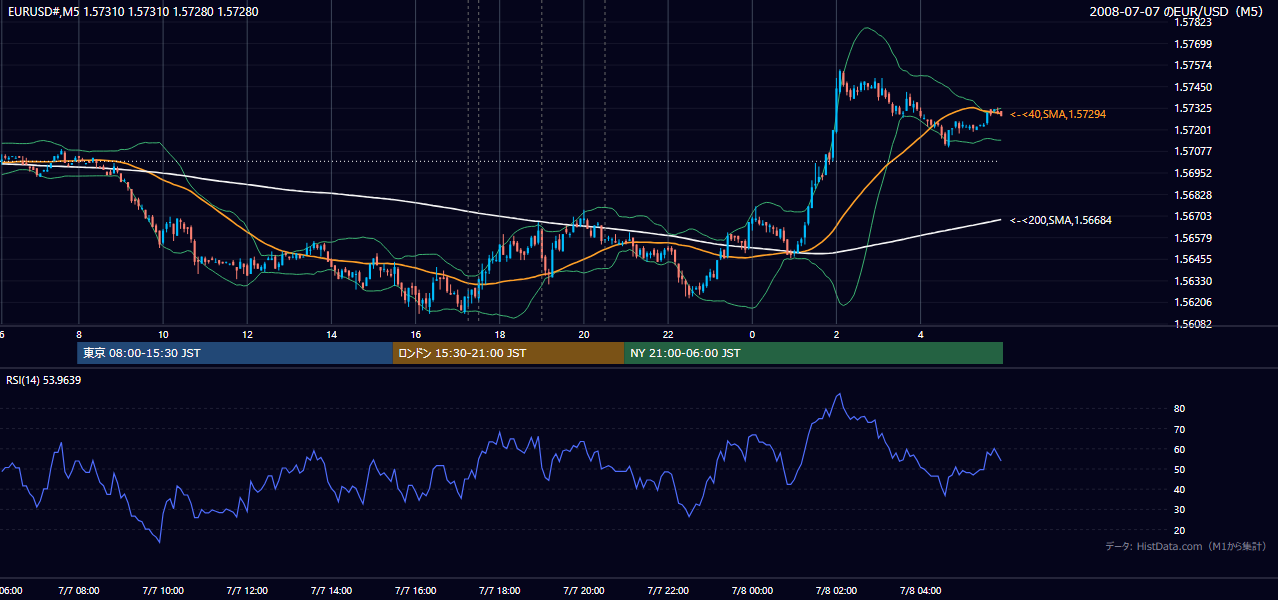Click price axis value 1.57823
1278x600 pixels.
(x=1194, y=22)
